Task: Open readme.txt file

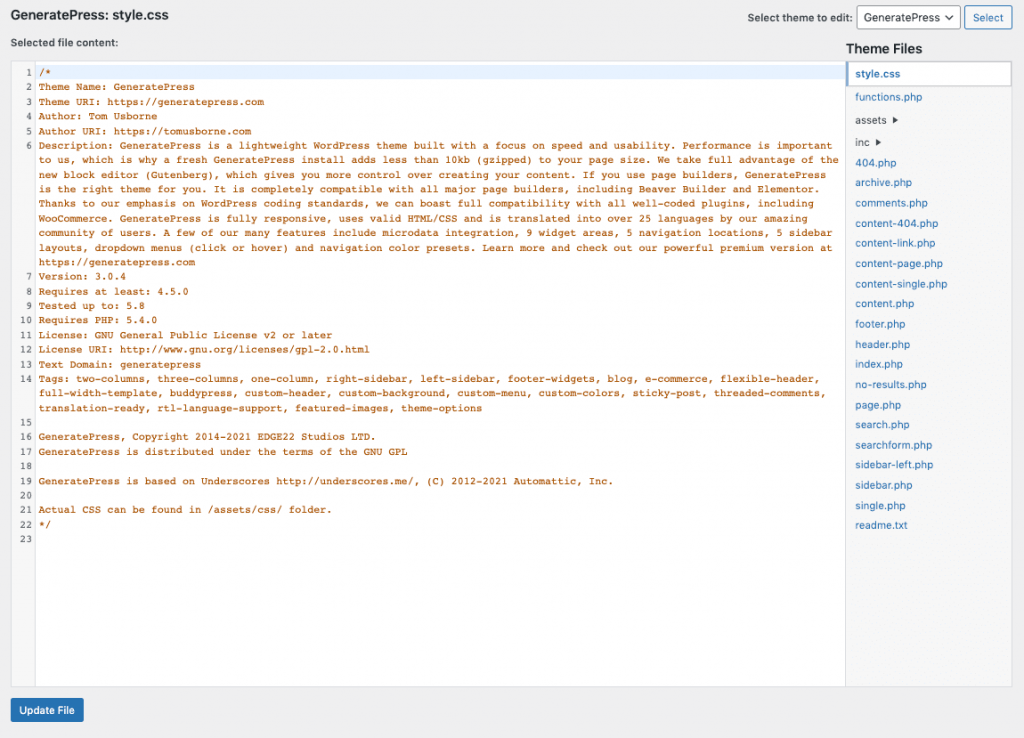Action: [881, 525]
